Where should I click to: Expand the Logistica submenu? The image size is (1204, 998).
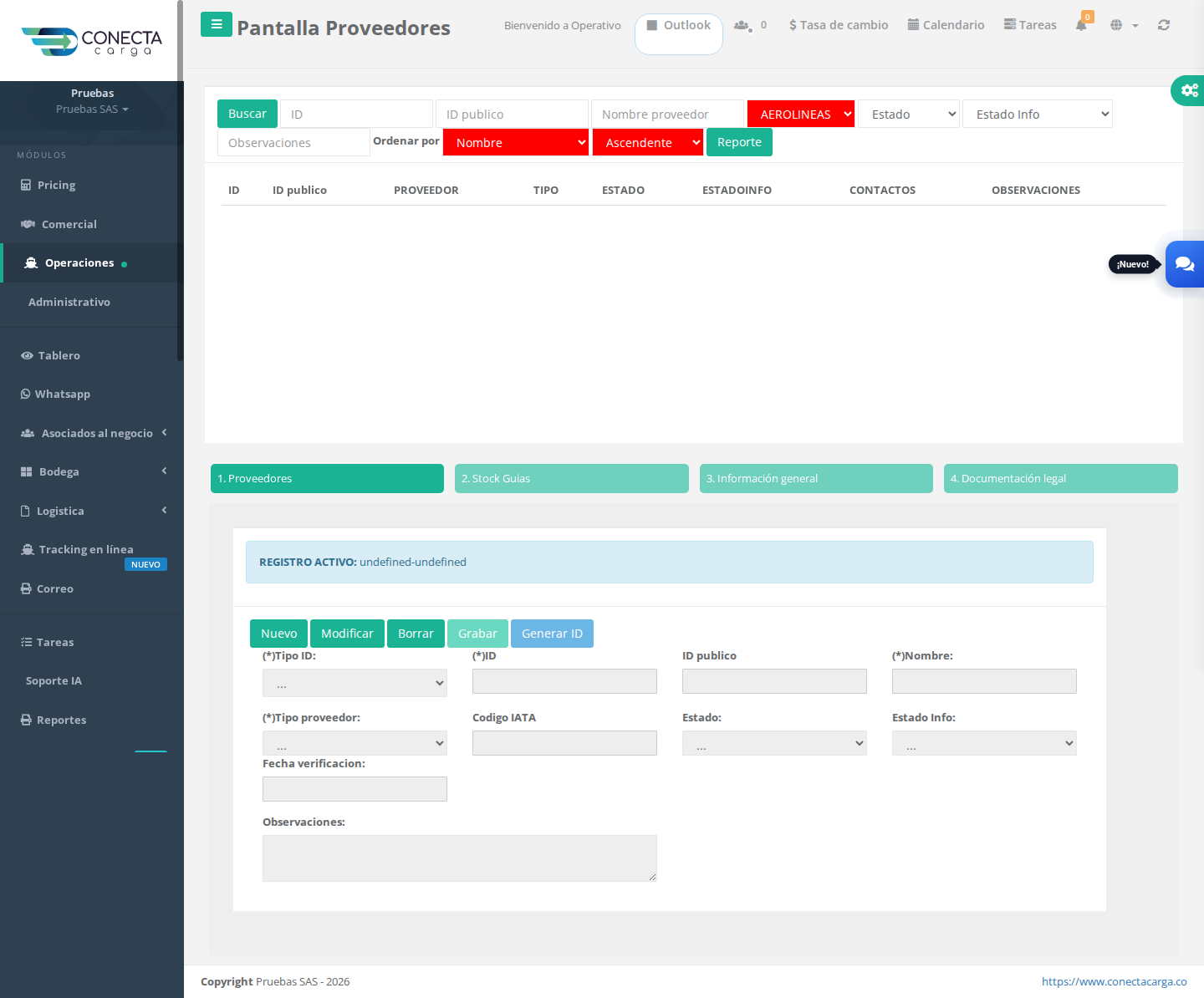coord(92,511)
